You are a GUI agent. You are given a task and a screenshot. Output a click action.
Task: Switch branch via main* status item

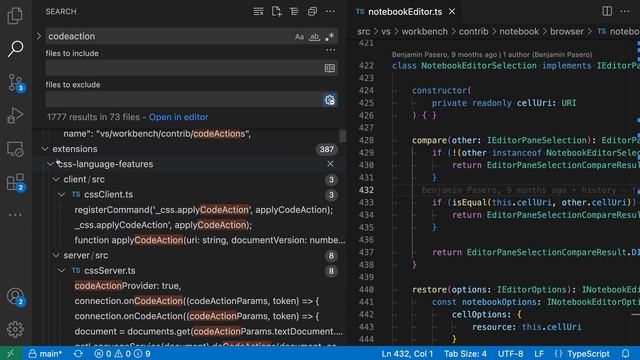click(45, 353)
